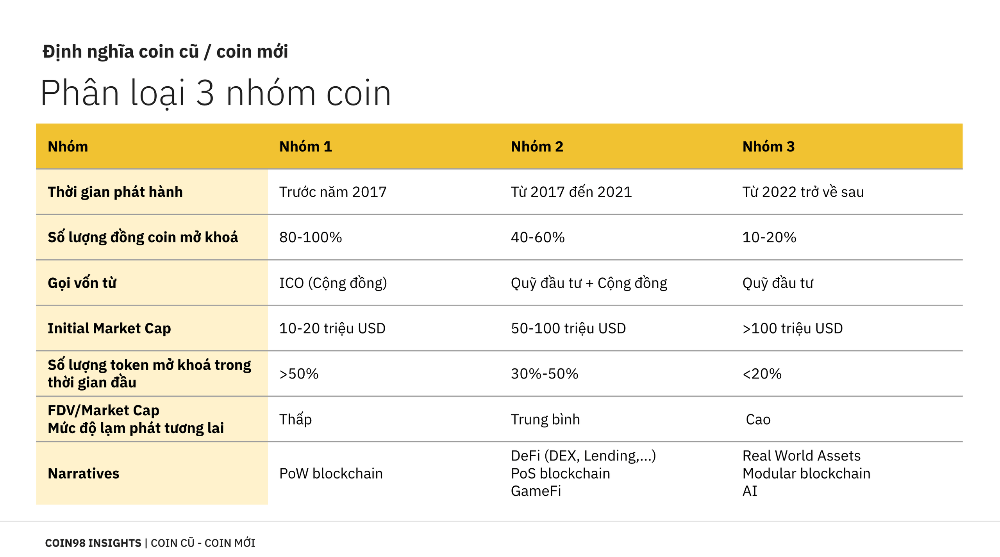Click the 'Nhóm 3' column header
The height and width of the screenshot is (557, 1000).
coord(768,147)
